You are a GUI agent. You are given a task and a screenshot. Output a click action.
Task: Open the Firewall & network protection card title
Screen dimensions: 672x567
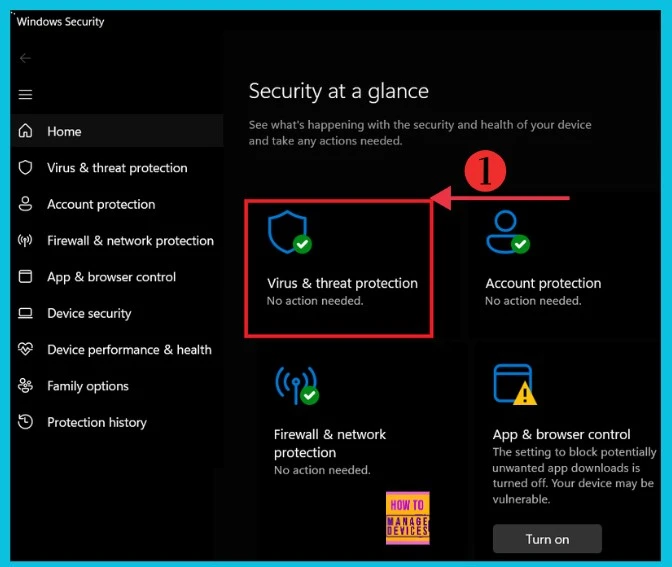click(330, 443)
